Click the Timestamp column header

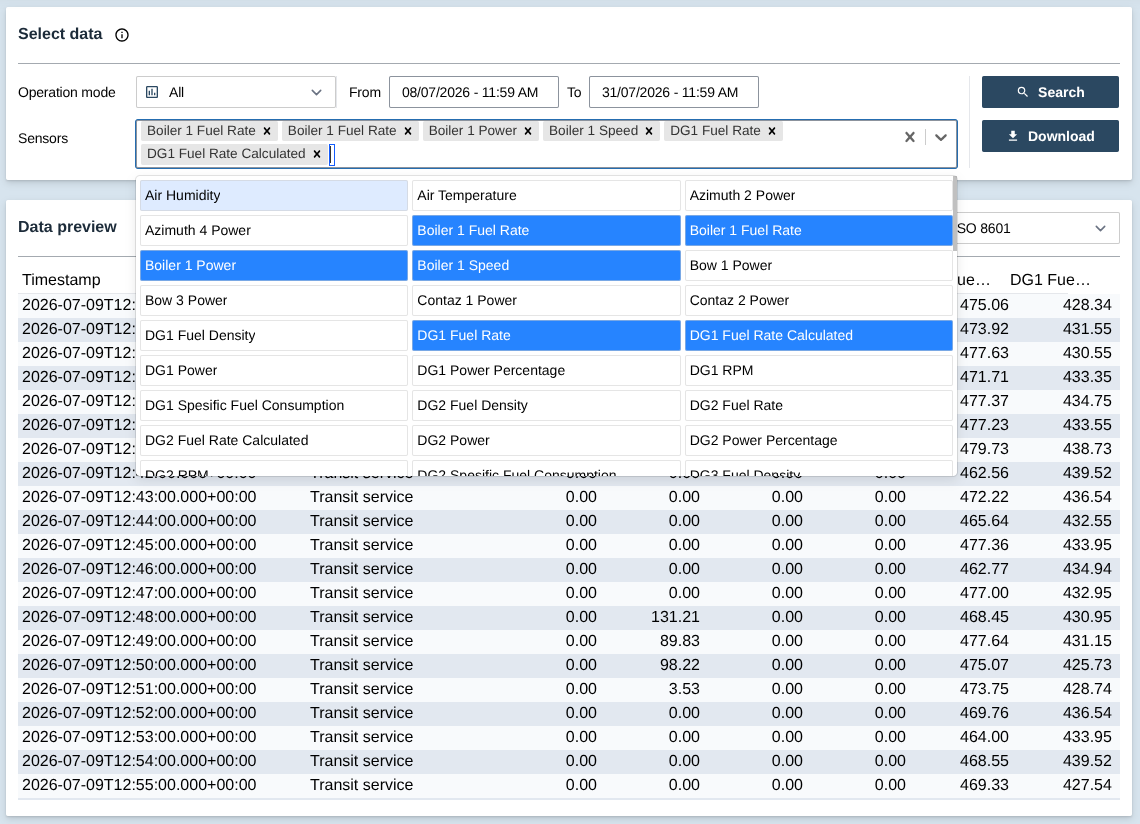pos(61,280)
